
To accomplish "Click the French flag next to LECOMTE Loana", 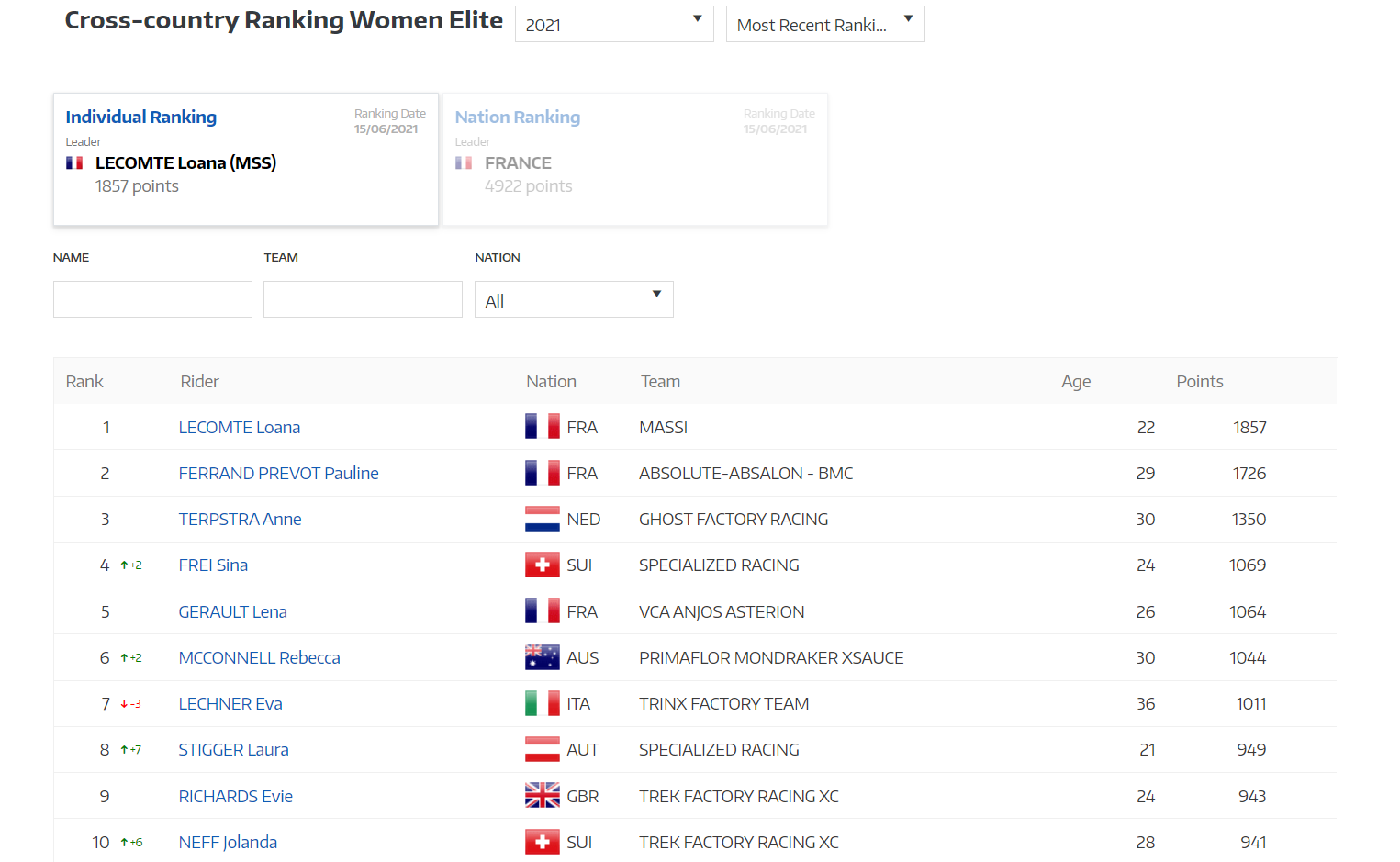I will 541,426.
